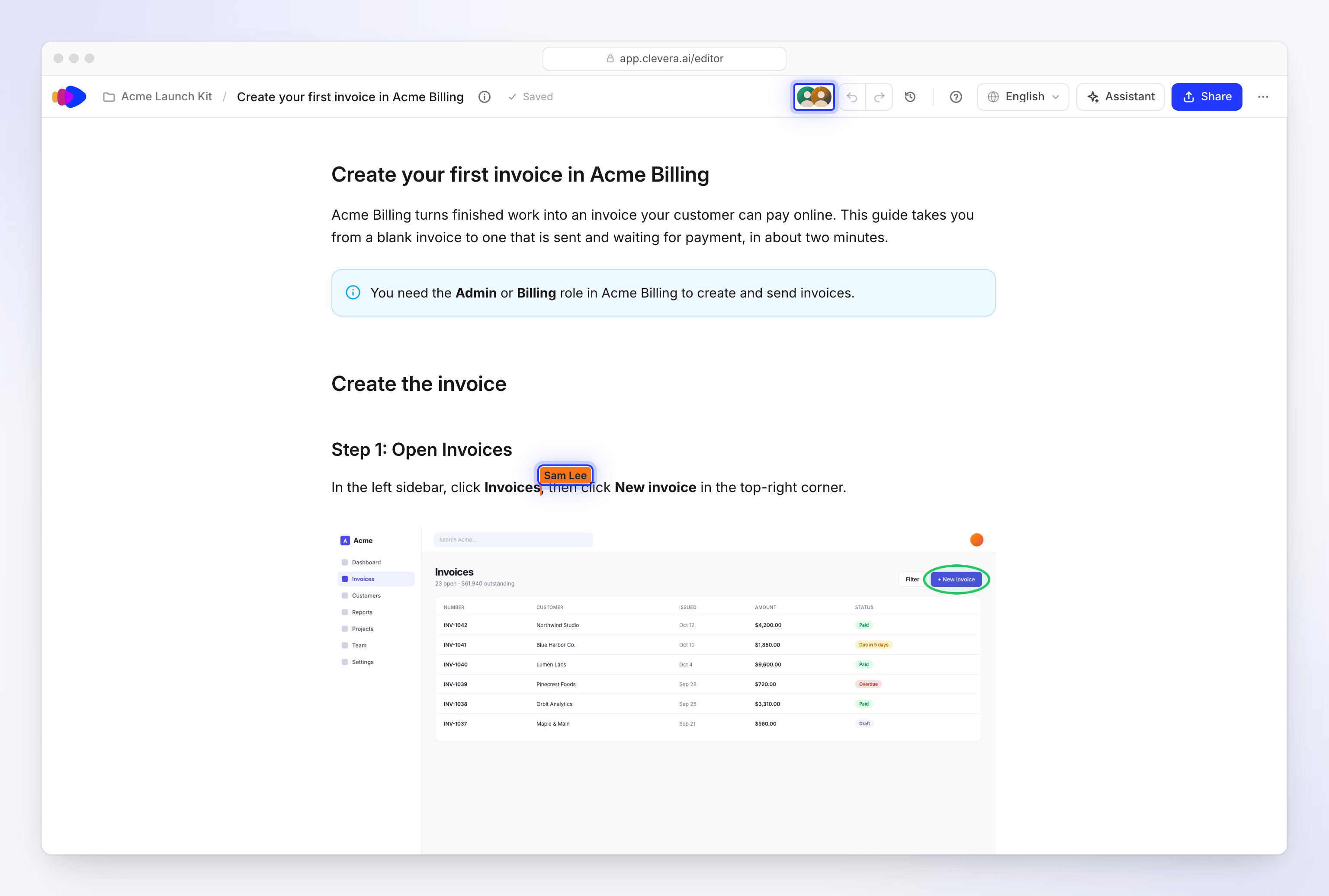The height and width of the screenshot is (896, 1329).
Task: Click the browser address bar
Action: [x=664, y=58]
